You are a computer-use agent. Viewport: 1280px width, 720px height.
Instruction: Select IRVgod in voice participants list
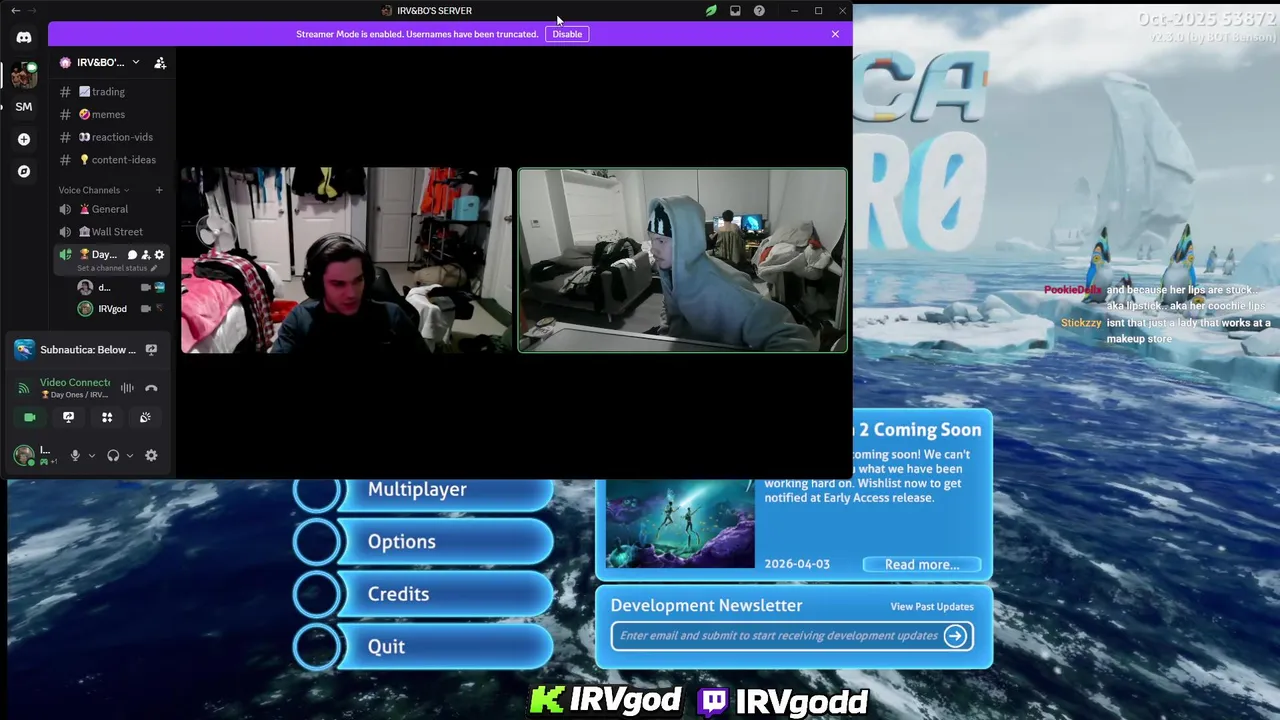(x=112, y=309)
